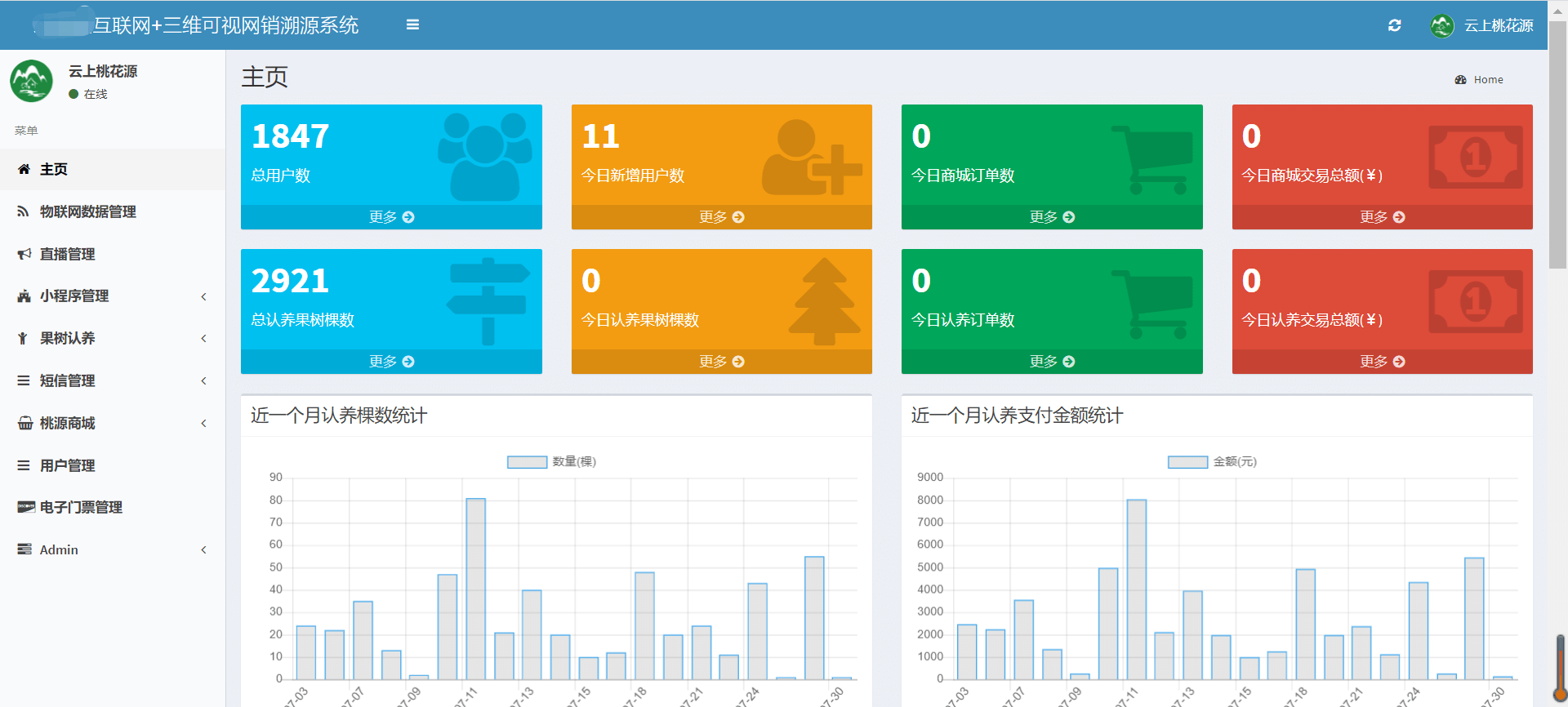Screen dimensions: 1568x707
Task: Click the basket icon for 桃源商城
Action: 25,424
